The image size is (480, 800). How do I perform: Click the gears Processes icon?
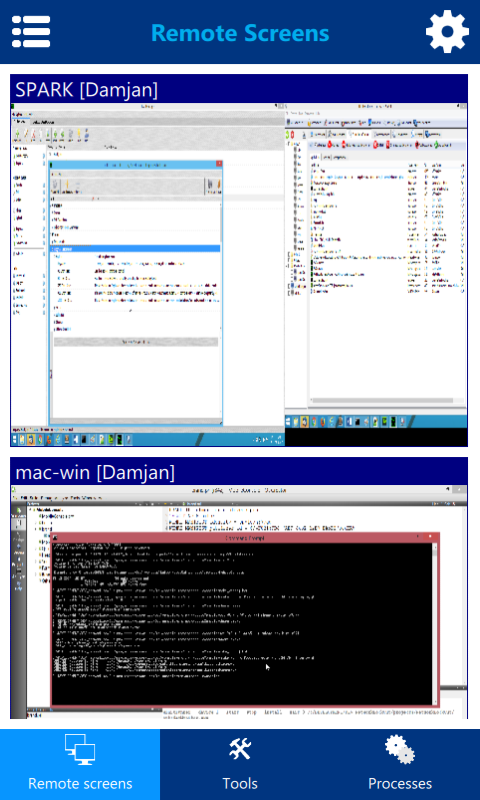click(x=400, y=749)
